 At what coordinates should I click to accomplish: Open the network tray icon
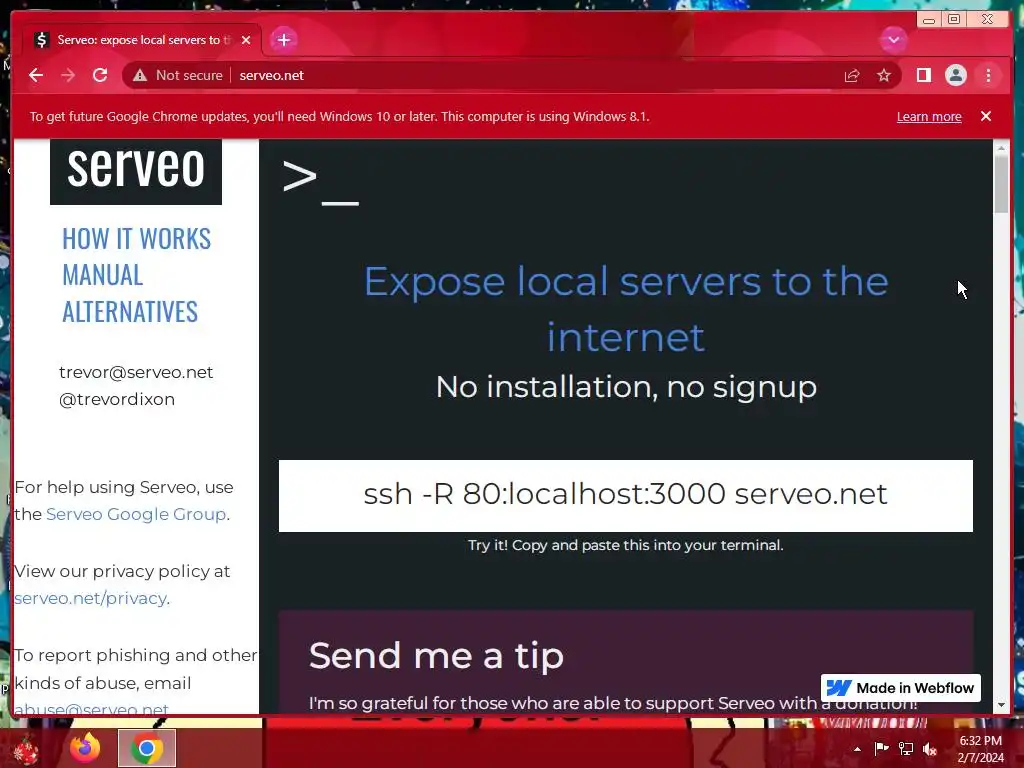[x=906, y=748]
